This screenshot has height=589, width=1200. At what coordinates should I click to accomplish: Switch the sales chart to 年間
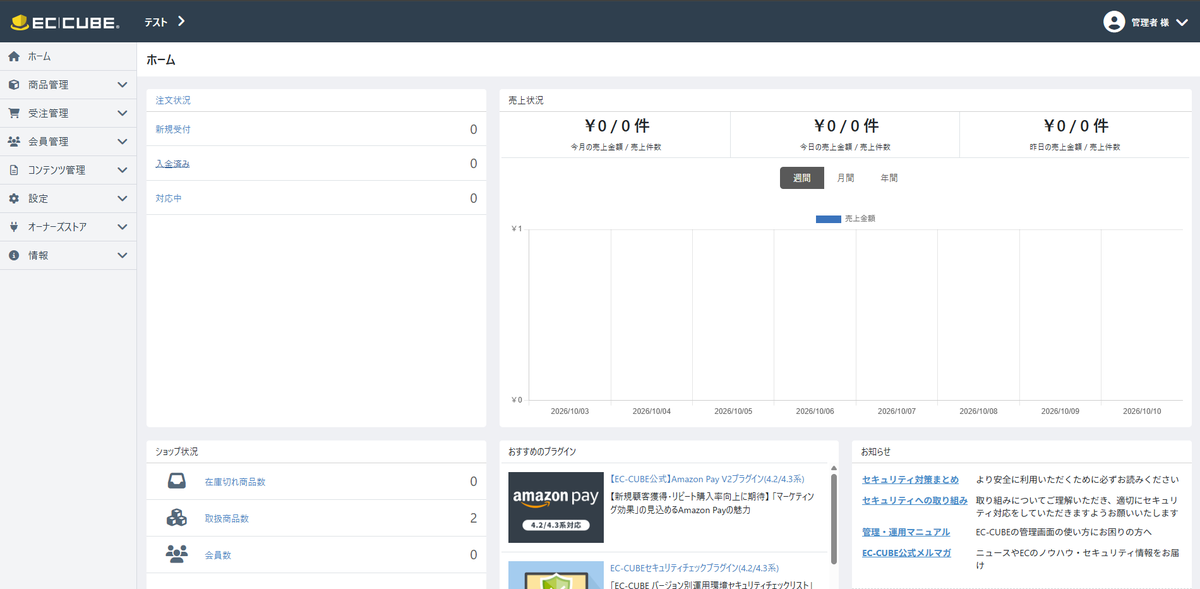click(889, 178)
